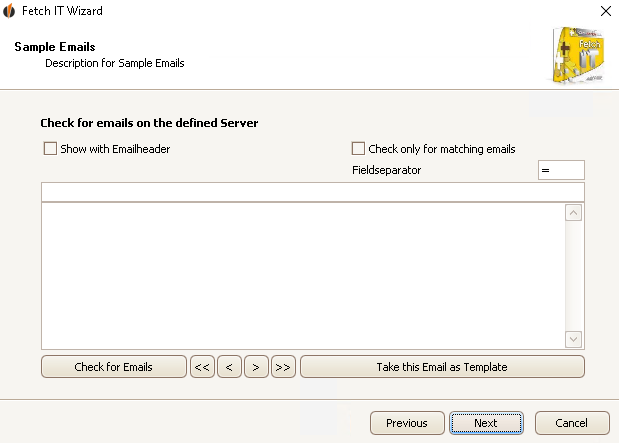Close the Fetch IT Wizard window
This screenshot has width=619, height=443.
606,11
